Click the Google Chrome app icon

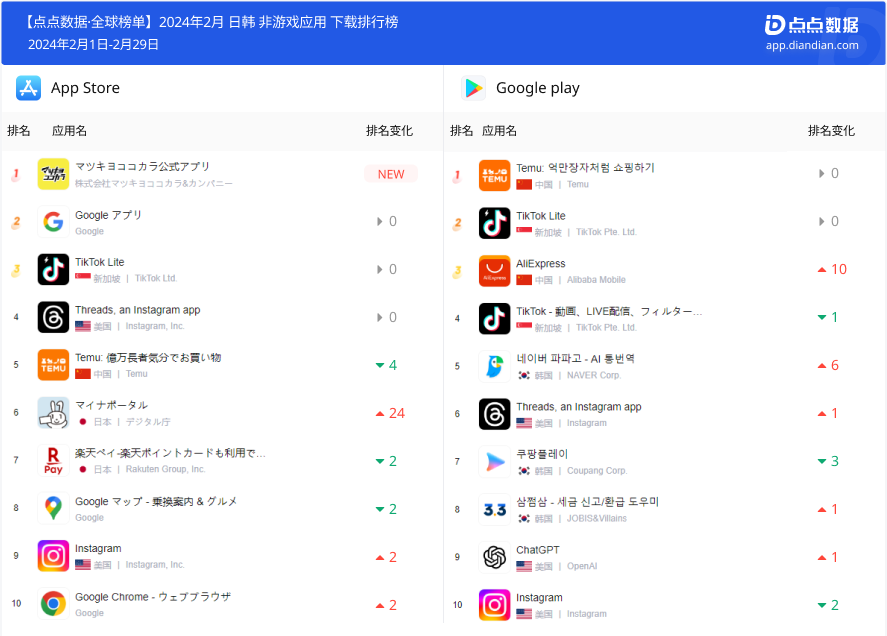(53, 604)
